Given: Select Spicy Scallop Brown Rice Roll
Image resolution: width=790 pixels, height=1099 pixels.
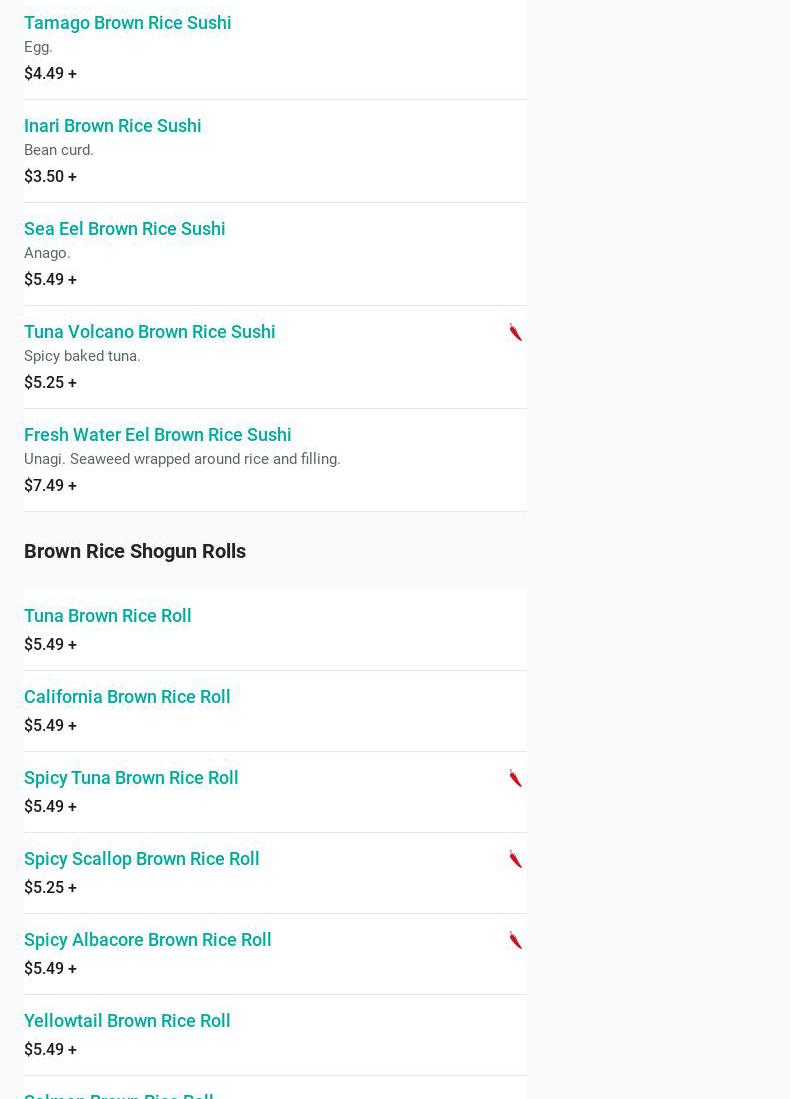Looking at the screenshot, I should 141,858.
